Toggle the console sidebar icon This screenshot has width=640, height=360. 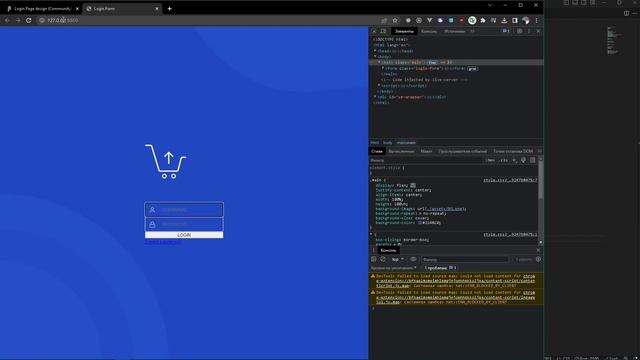[x=373, y=259]
